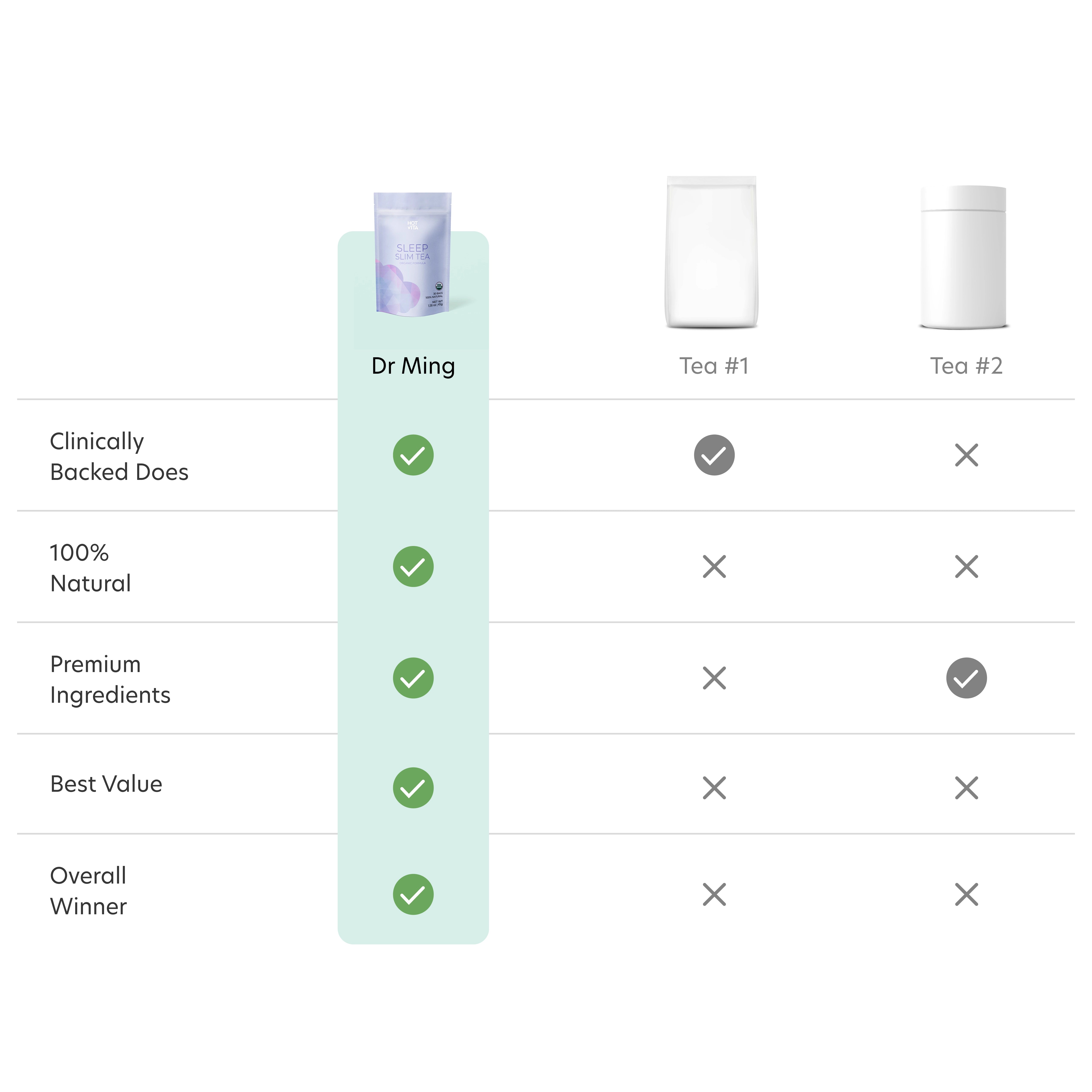The height and width of the screenshot is (1092, 1092).
Task: Select the Sleep Slim Tea pouch image
Action: 413,254
